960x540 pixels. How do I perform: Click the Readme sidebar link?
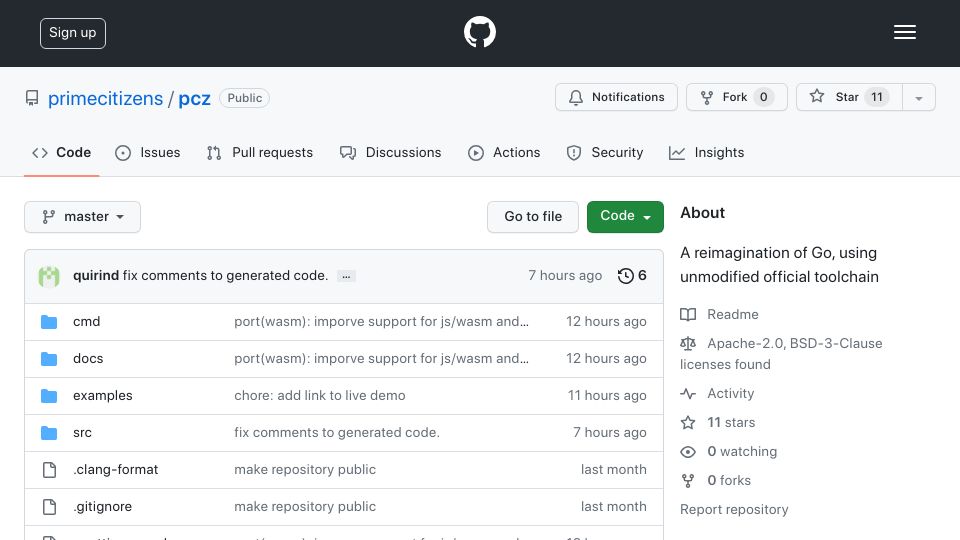tap(732, 314)
